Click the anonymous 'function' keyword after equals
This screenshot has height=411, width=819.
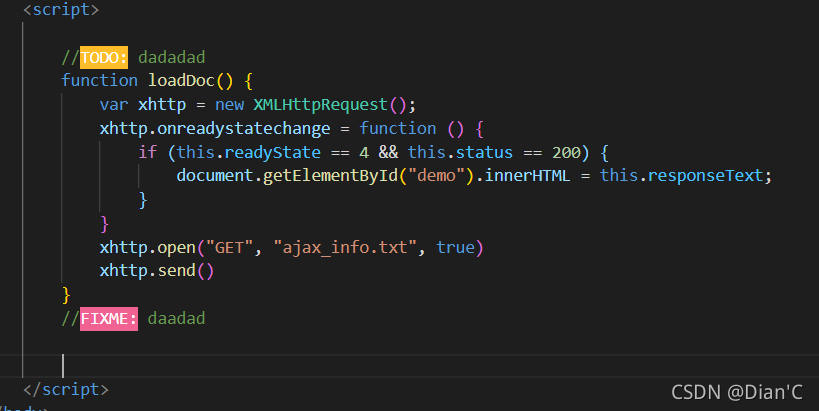pyautogui.click(x=397, y=128)
